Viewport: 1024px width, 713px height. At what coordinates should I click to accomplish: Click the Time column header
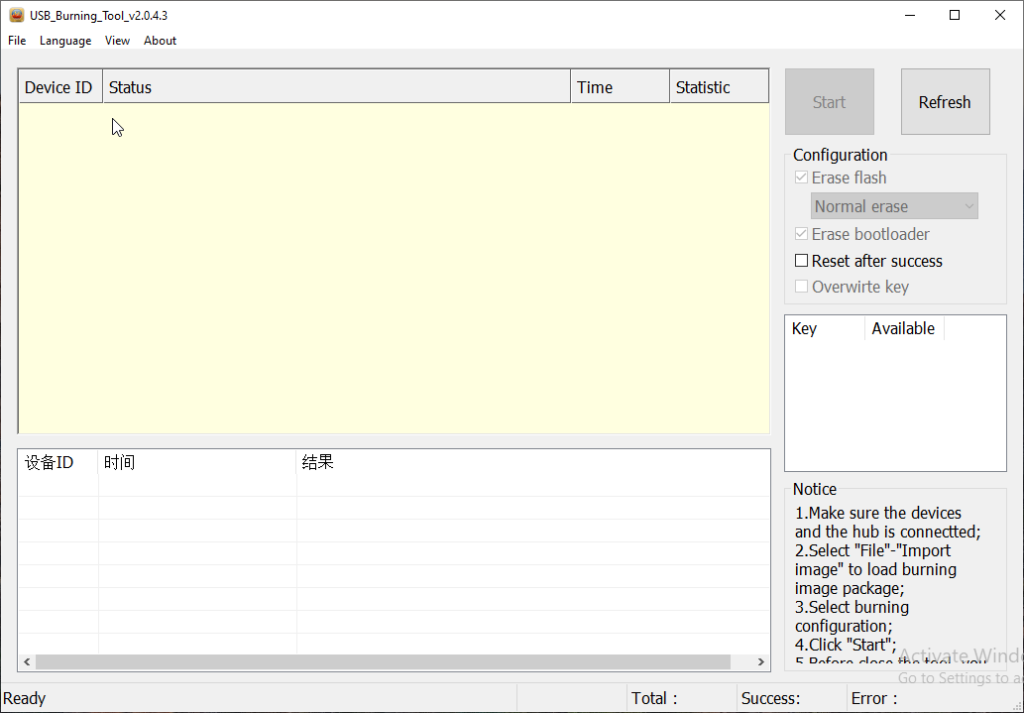click(619, 87)
